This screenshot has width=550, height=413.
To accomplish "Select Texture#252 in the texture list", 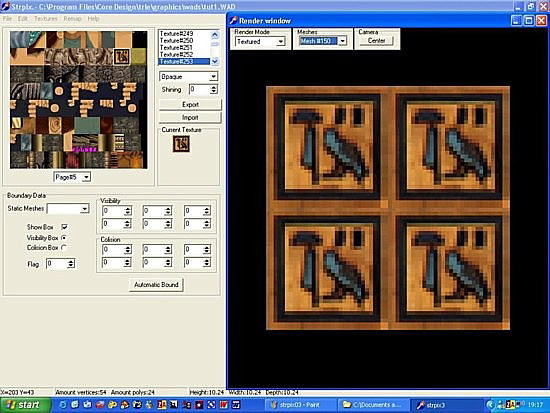I will (184, 55).
